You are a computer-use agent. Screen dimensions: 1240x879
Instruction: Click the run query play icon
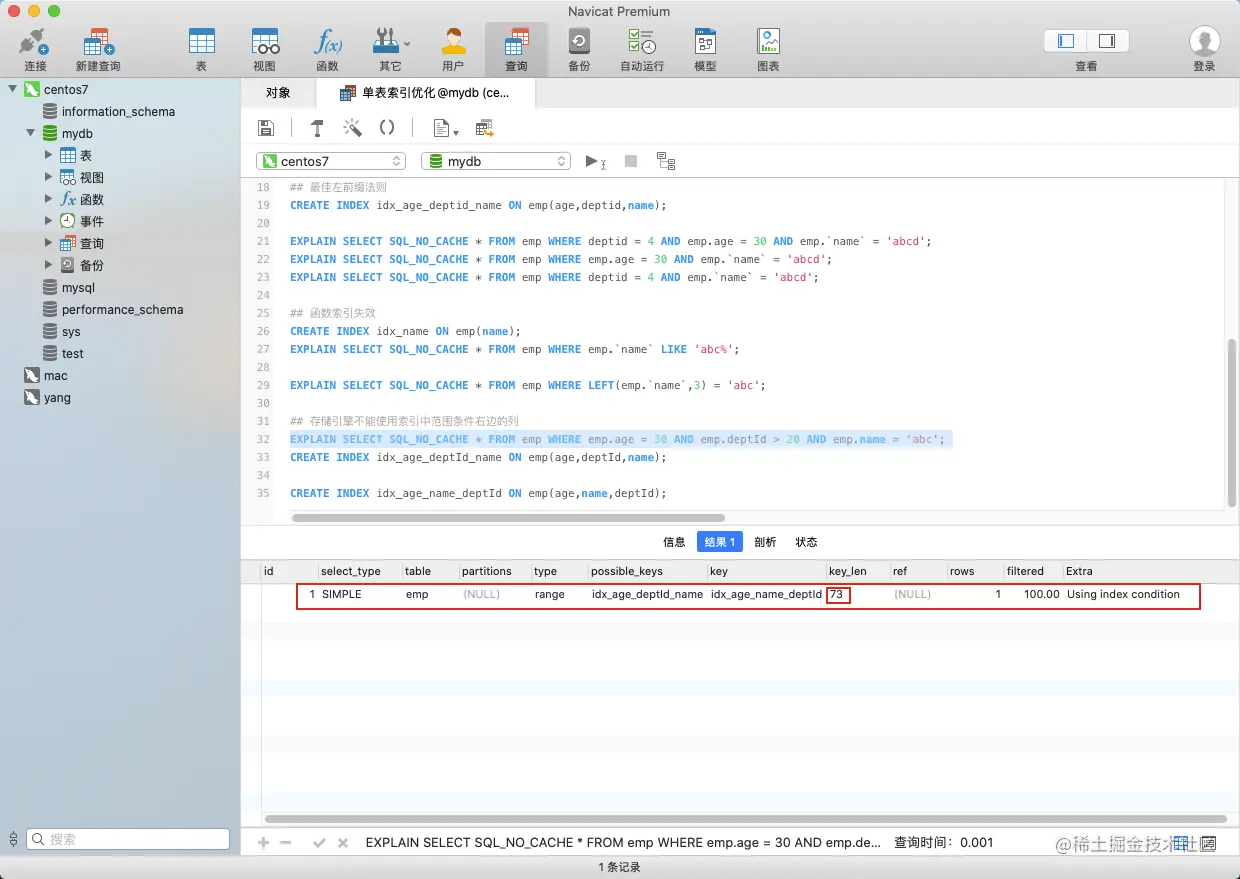pos(594,161)
